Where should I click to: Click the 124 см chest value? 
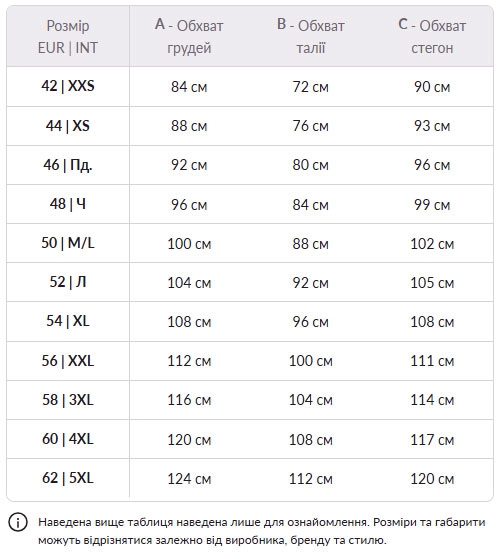[x=189, y=479]
